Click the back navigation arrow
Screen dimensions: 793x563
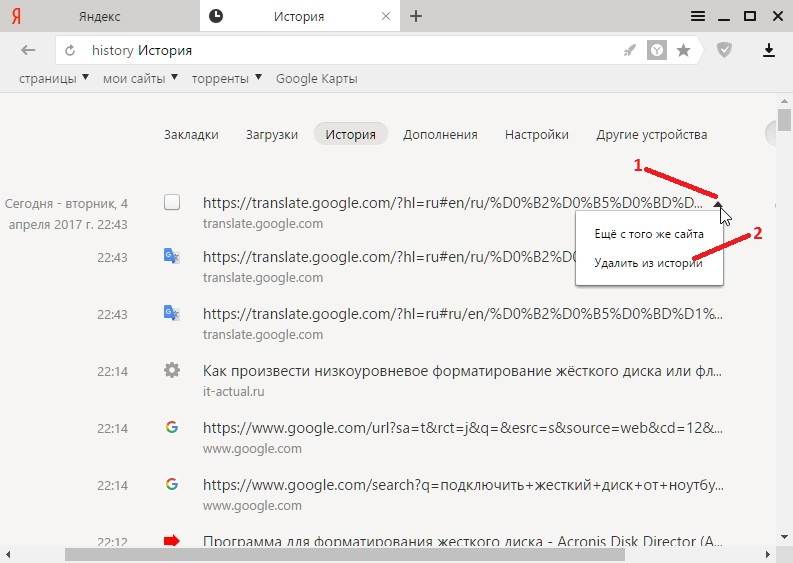(x=28, y=50)
